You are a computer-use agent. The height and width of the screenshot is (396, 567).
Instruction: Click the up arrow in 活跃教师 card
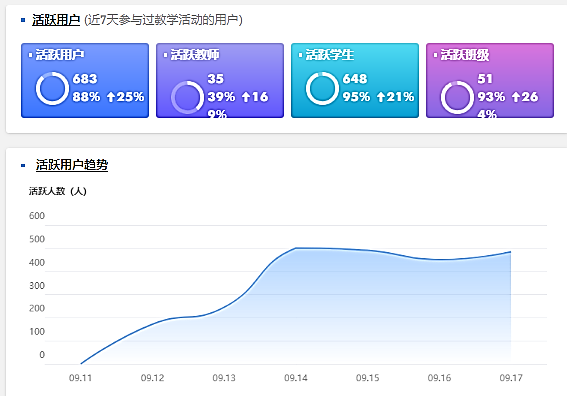click(246, 97)
